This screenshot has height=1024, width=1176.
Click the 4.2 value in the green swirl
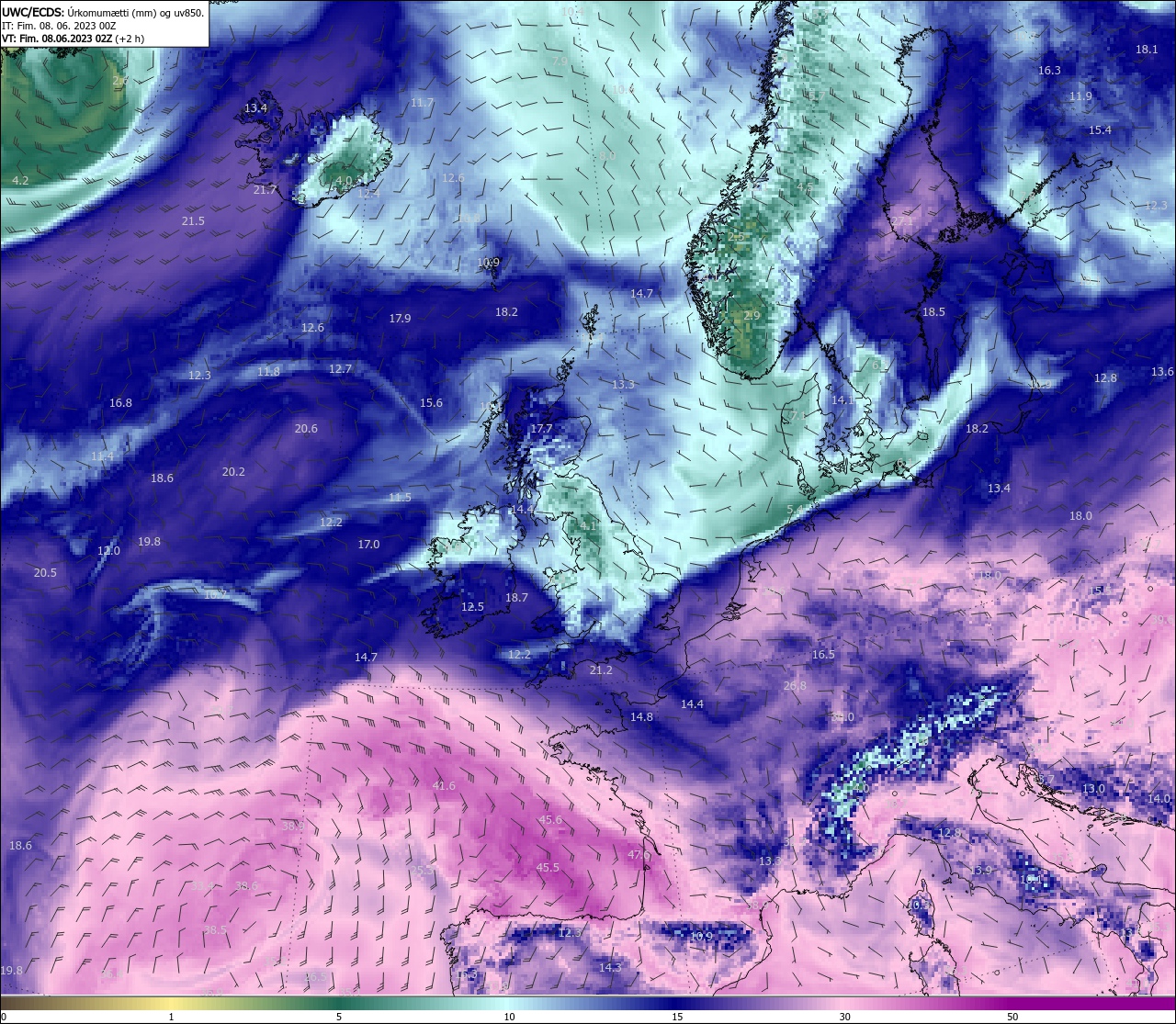point(20,181)
